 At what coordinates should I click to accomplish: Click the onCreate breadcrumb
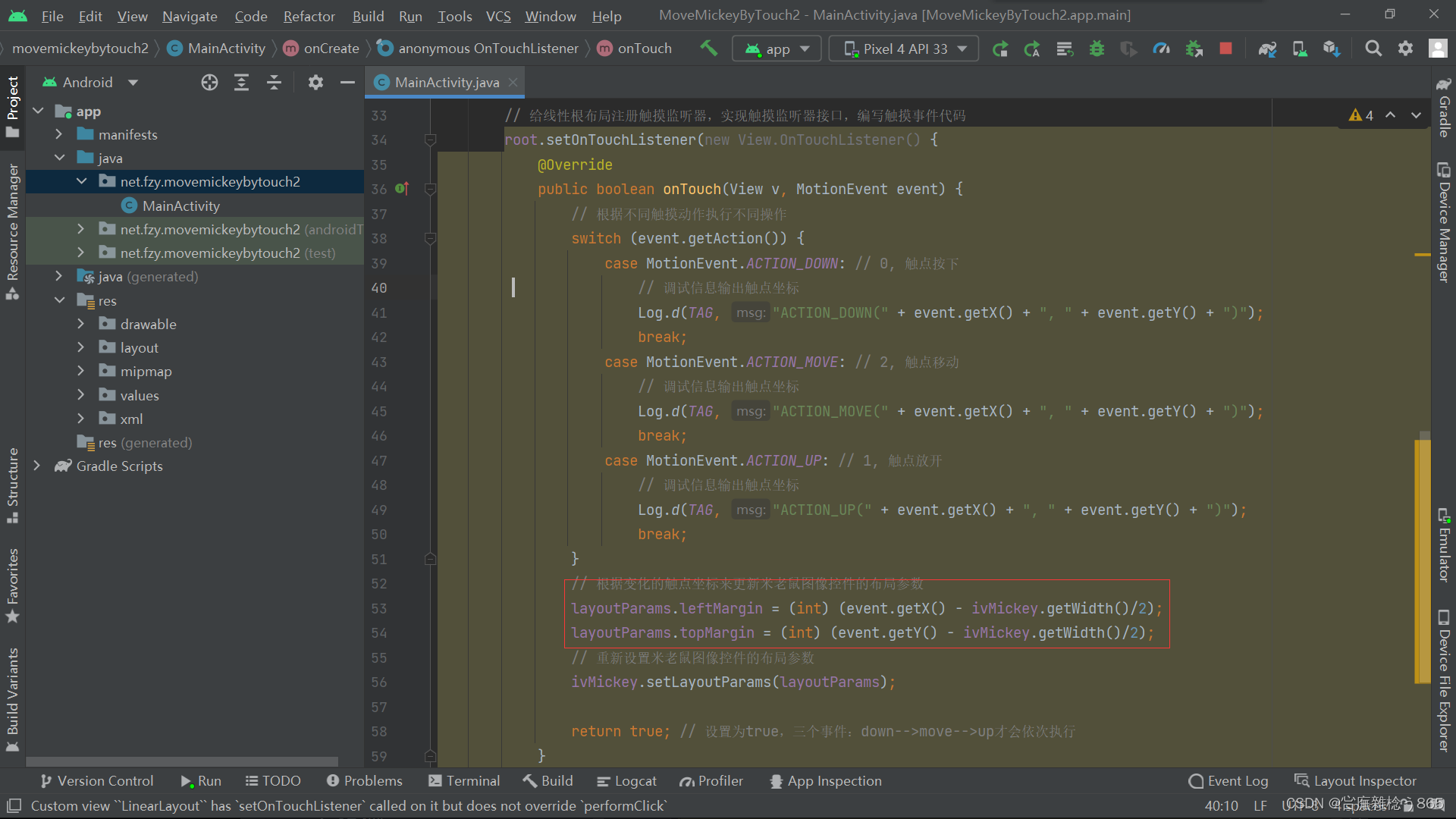coord(322,49)
